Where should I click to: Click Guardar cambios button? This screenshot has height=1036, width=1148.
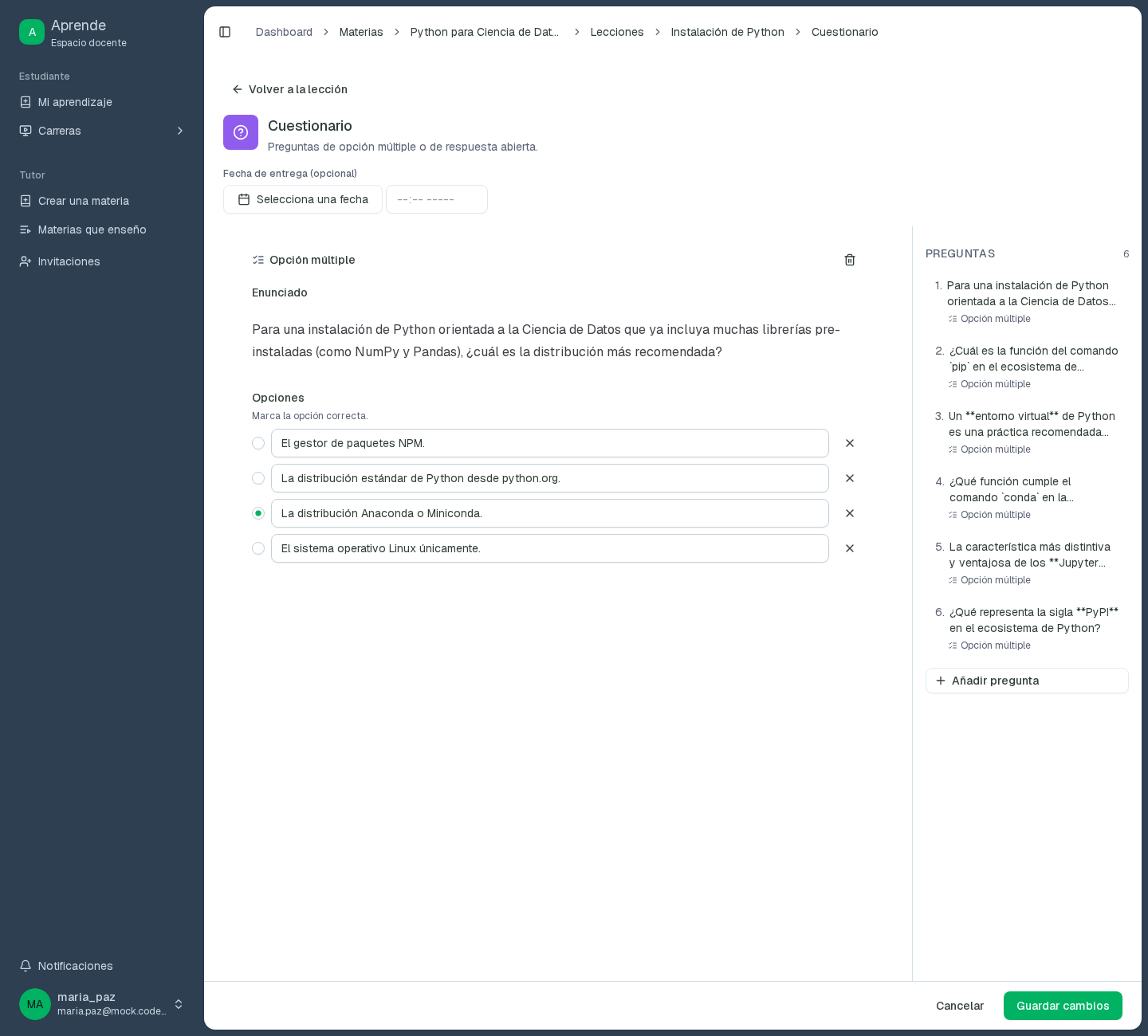click(x=1063, y=1006)
